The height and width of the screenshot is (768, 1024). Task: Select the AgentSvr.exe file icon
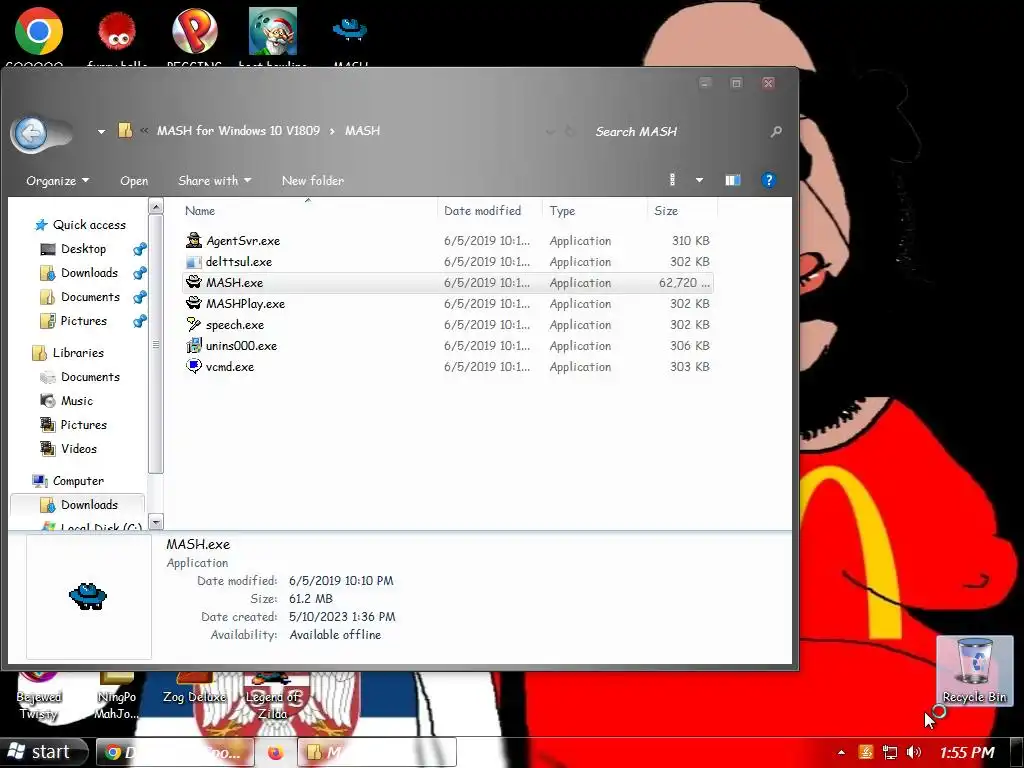tap(194, 240)
